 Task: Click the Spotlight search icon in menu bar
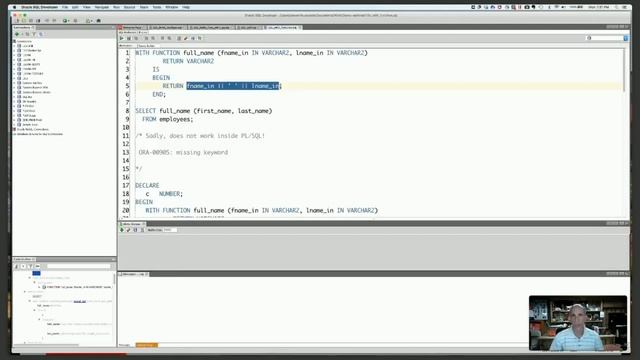click(x=617, y=7)
